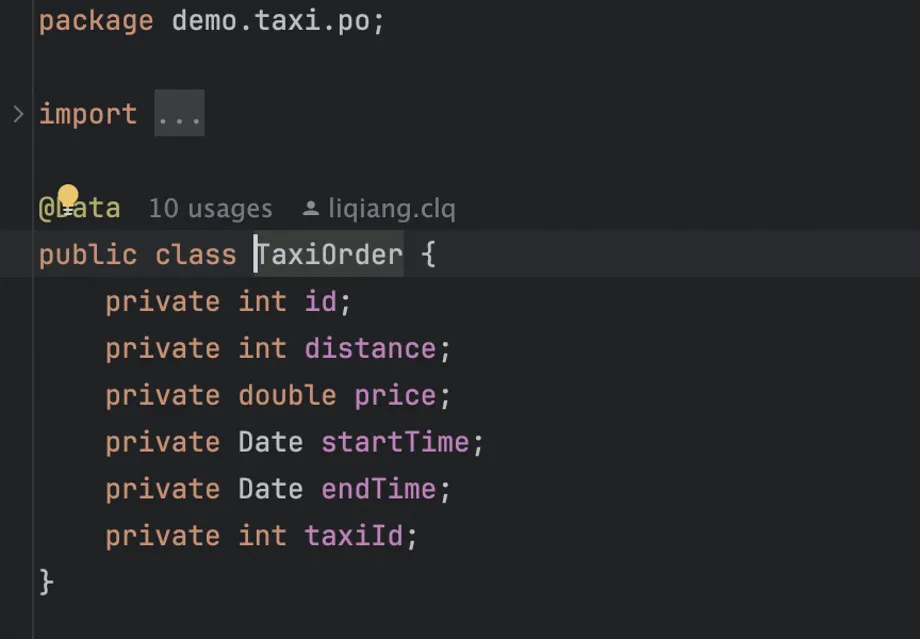Click the 'double' type keyword

click(288, 395)
